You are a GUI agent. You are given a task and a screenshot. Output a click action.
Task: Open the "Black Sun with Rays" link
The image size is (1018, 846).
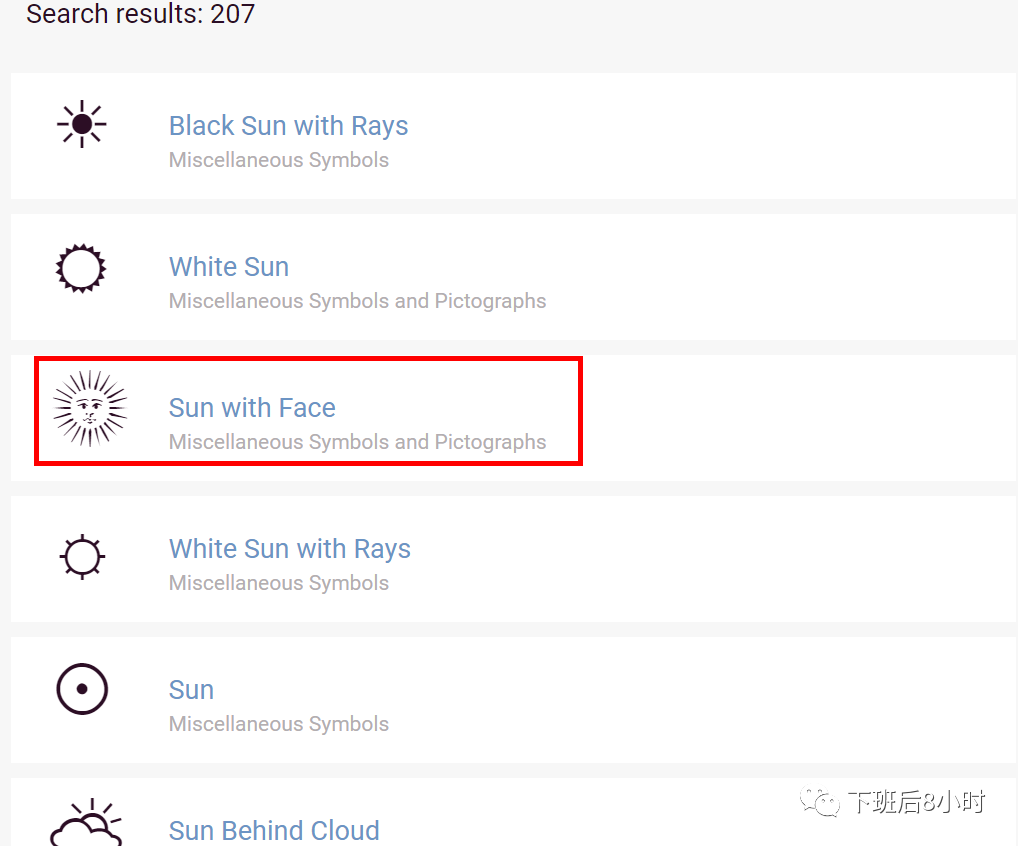288,126
